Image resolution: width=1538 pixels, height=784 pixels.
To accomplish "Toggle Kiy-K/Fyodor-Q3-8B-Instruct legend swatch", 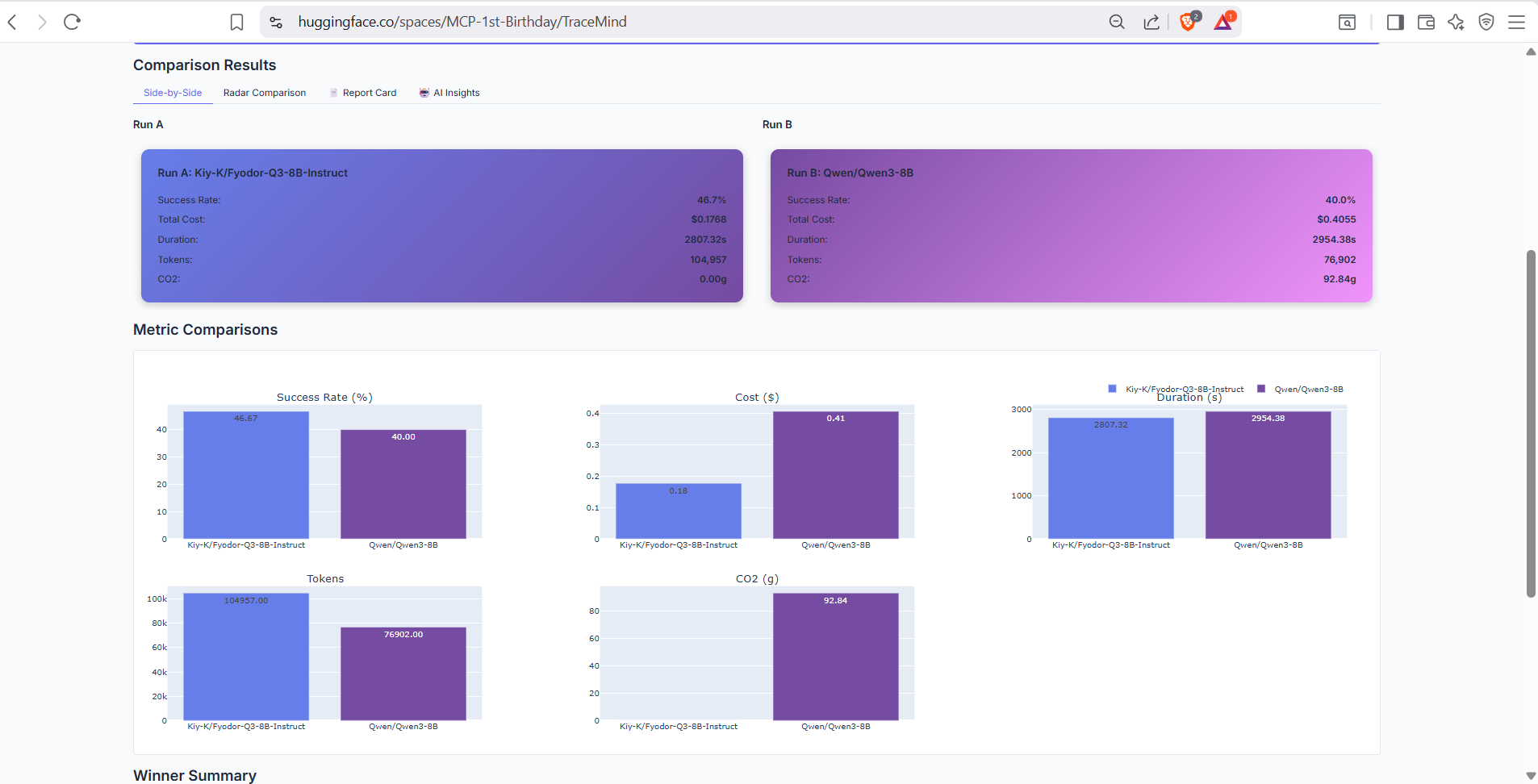I will coord(1113,389).
